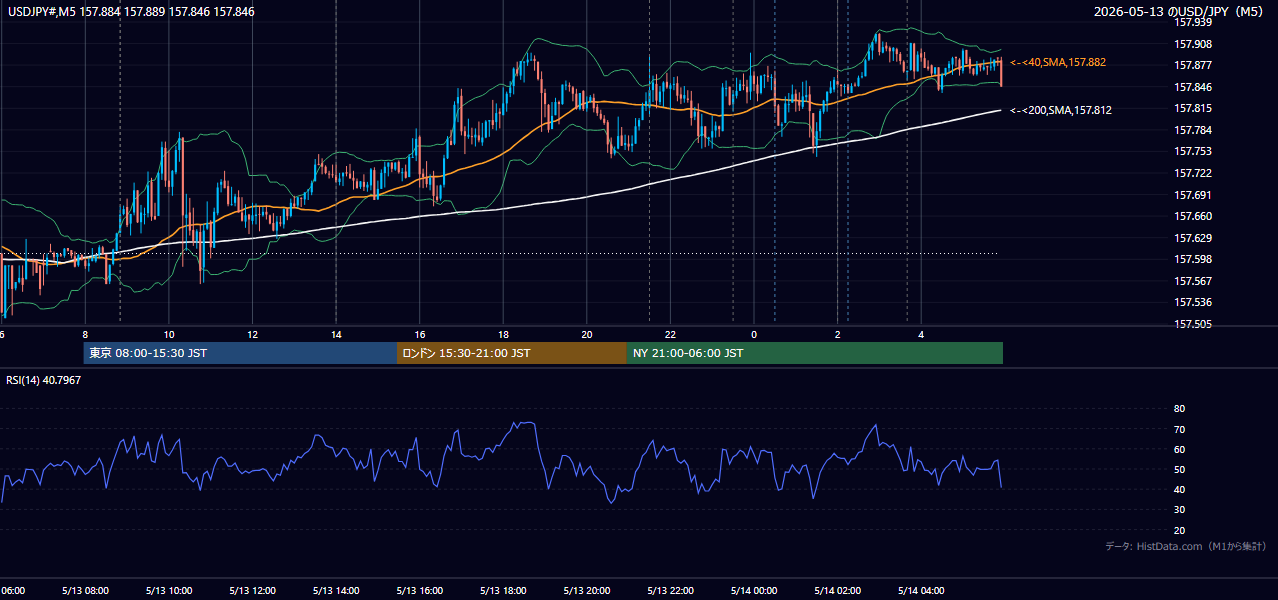Click the 5/13 10:00 time label
Screen dimensions: 1278x600
click(x=168, y=591)
